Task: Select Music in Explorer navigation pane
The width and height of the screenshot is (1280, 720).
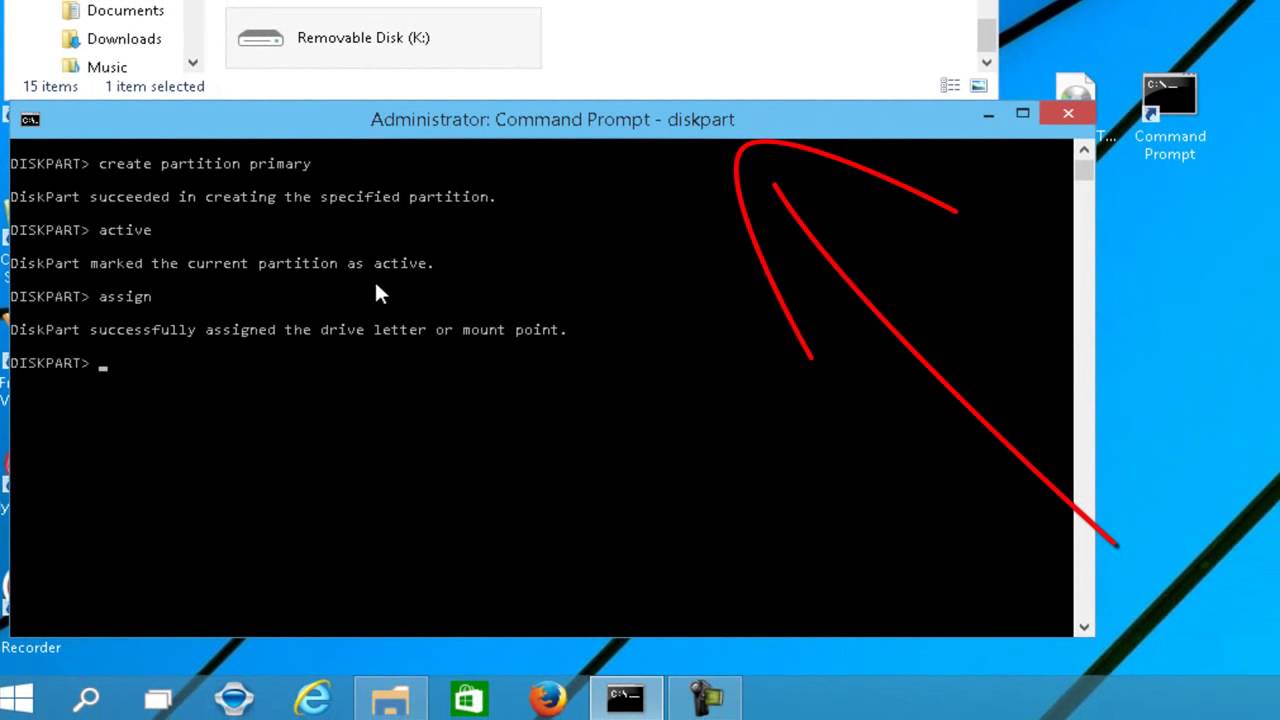Action: (95, 66)
